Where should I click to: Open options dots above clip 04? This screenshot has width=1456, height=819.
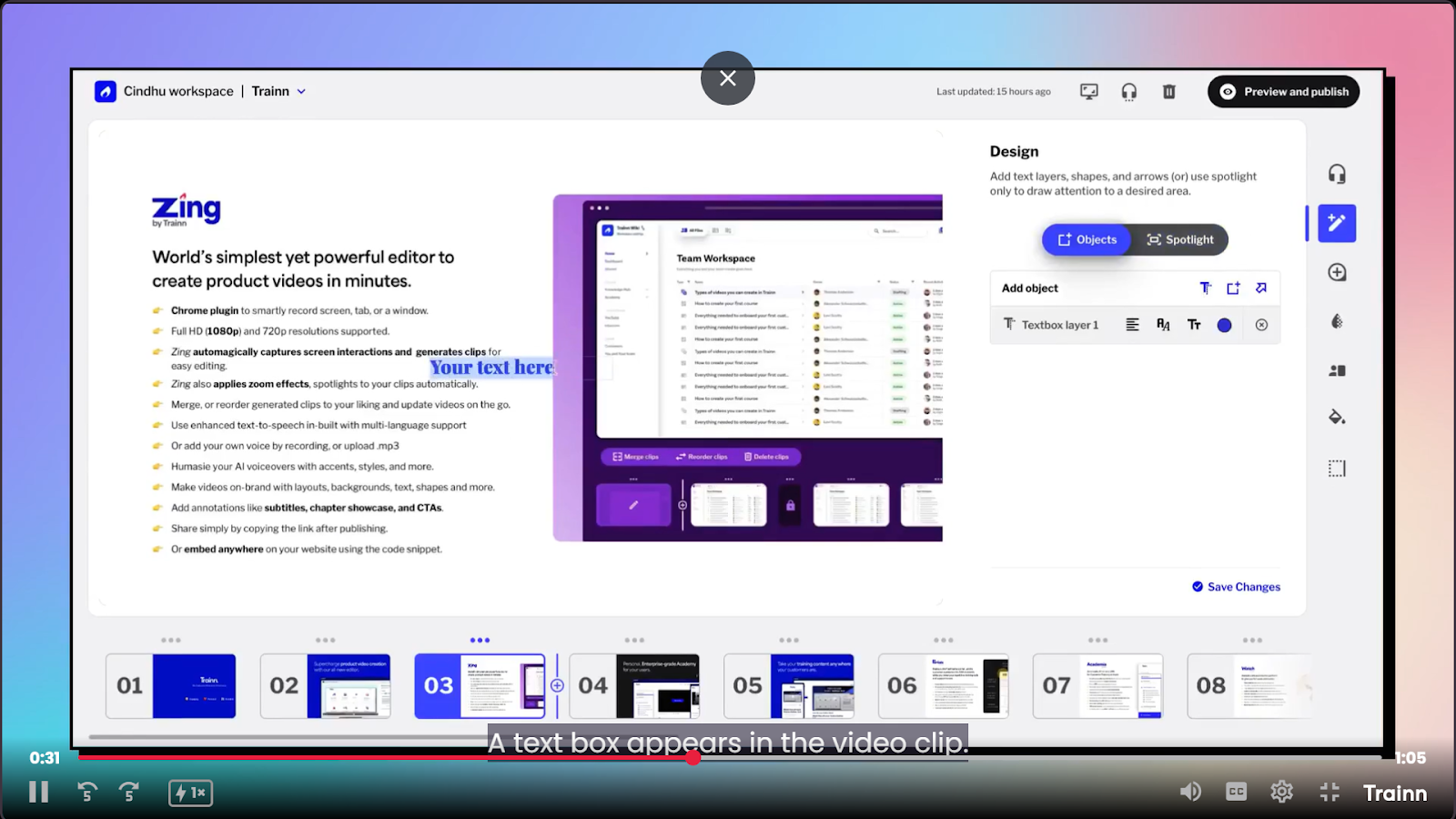click(634, 641)
